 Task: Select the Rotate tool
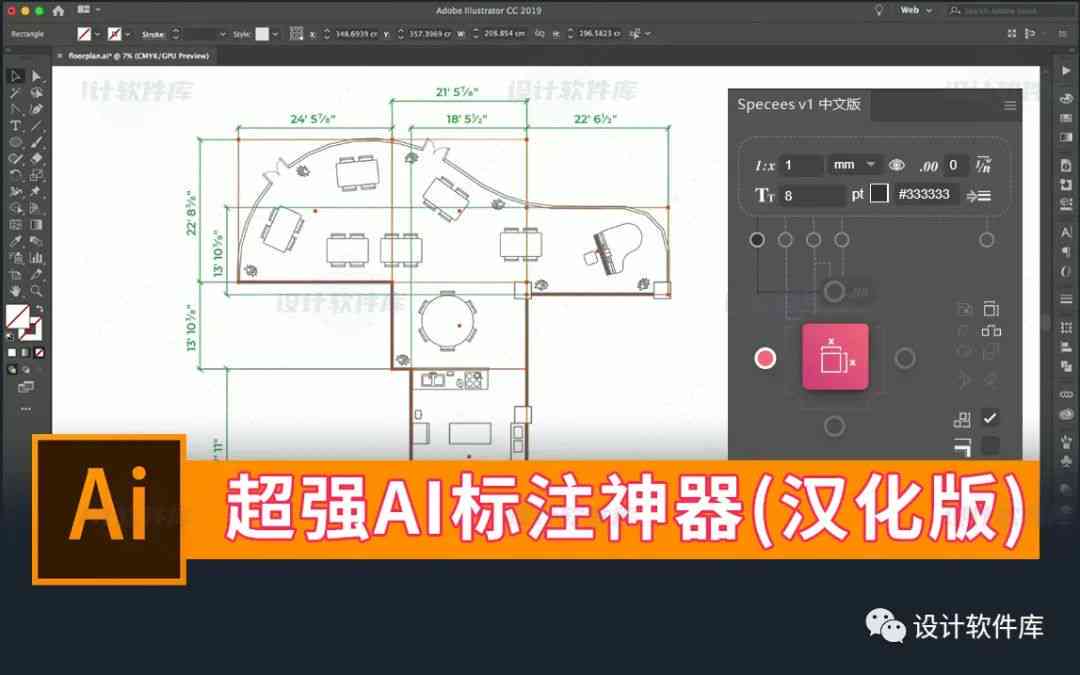pyautogui.click(x=16, y=175)
